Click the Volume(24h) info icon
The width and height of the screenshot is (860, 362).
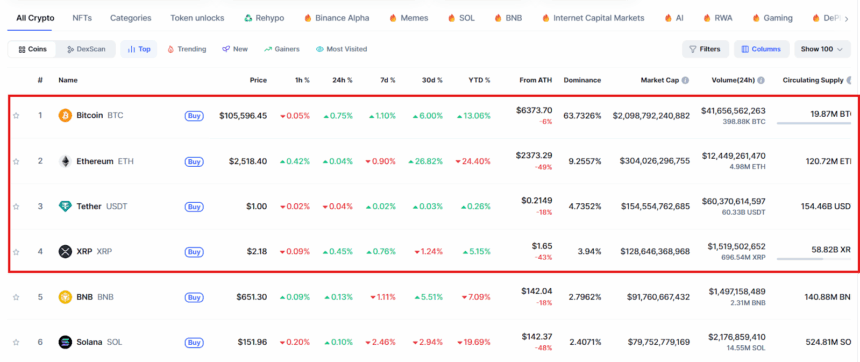[761, 80]
